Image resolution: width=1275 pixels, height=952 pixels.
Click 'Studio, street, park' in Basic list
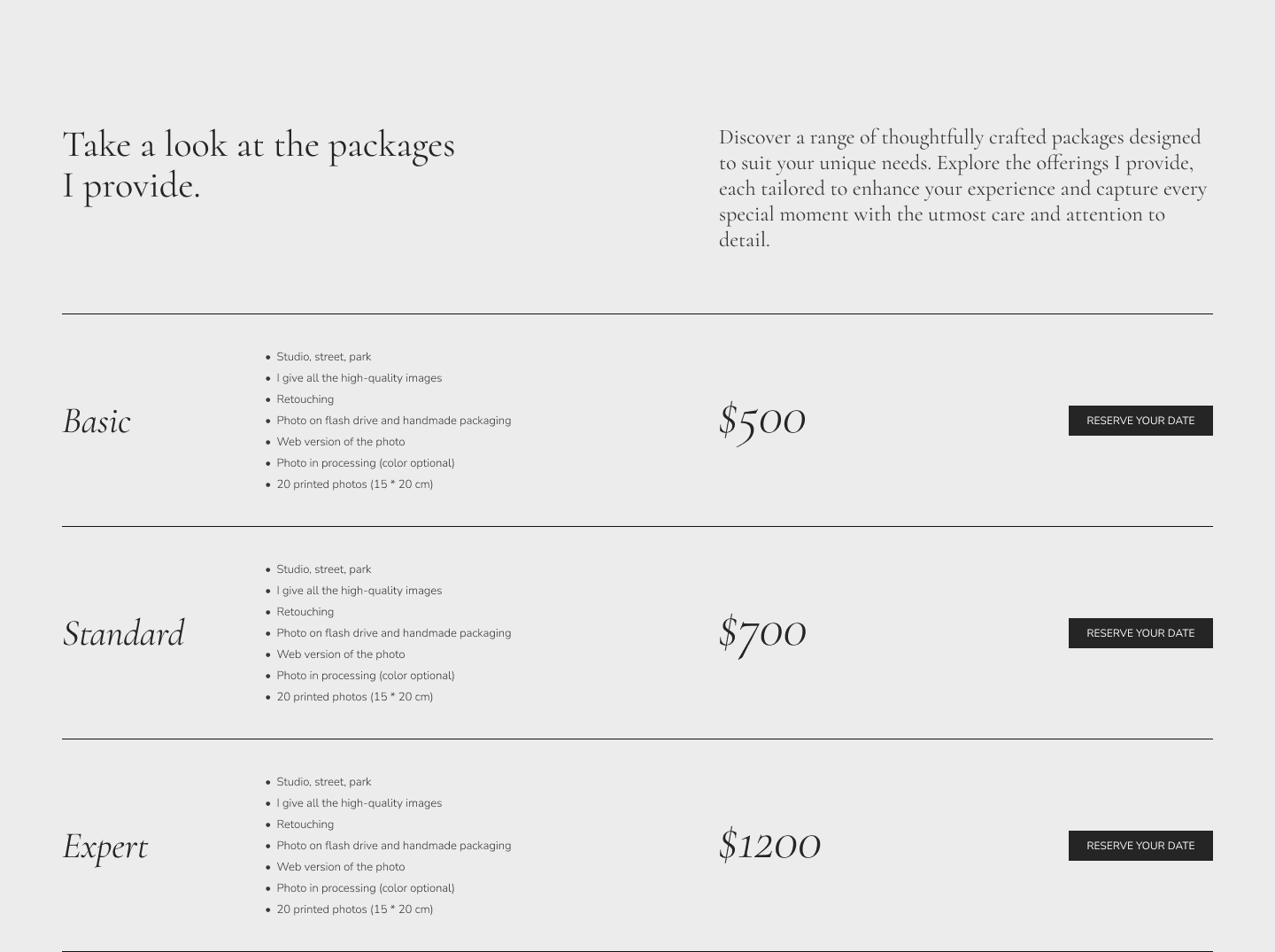323,357
